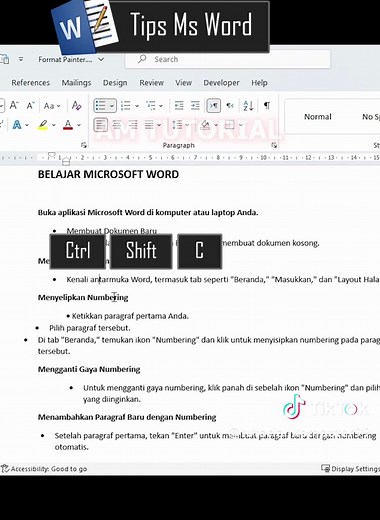380x520 pixels.
Task: Expand the Numbering library dropdown arrow
Action: click(137, 106)
